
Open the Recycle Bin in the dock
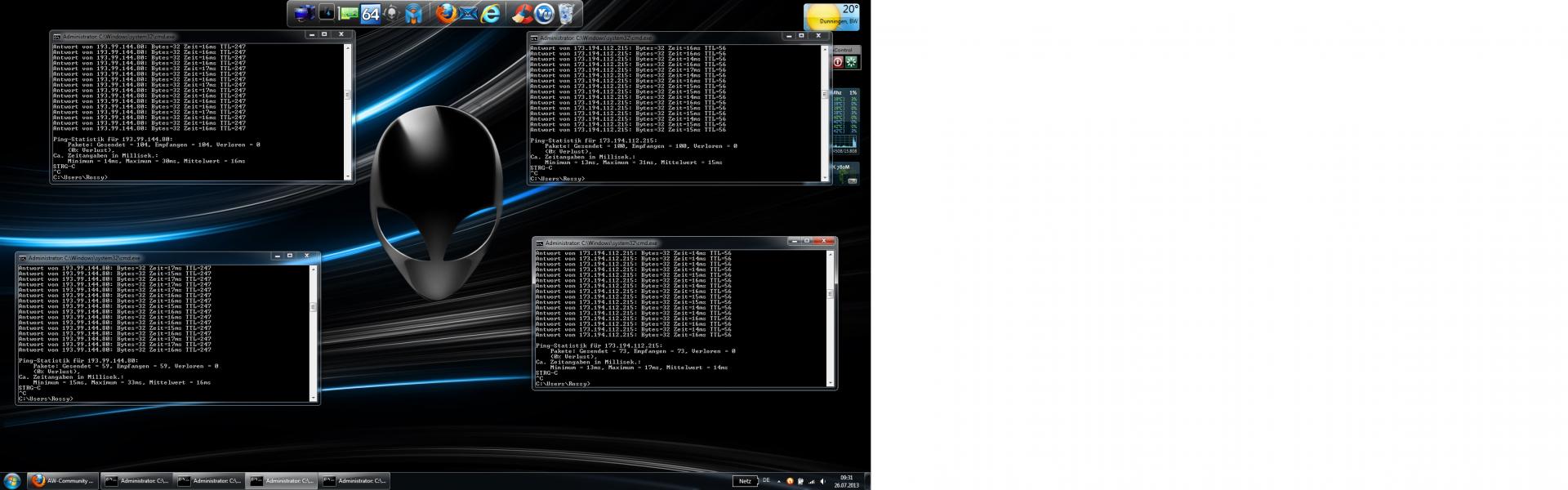click(x=567, y=13)
